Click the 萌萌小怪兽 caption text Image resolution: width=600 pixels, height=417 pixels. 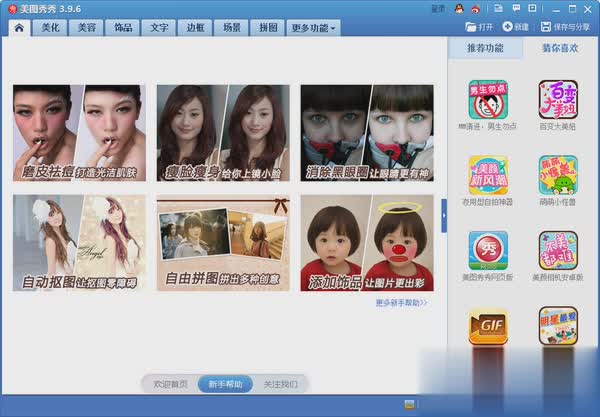(558, 202)
